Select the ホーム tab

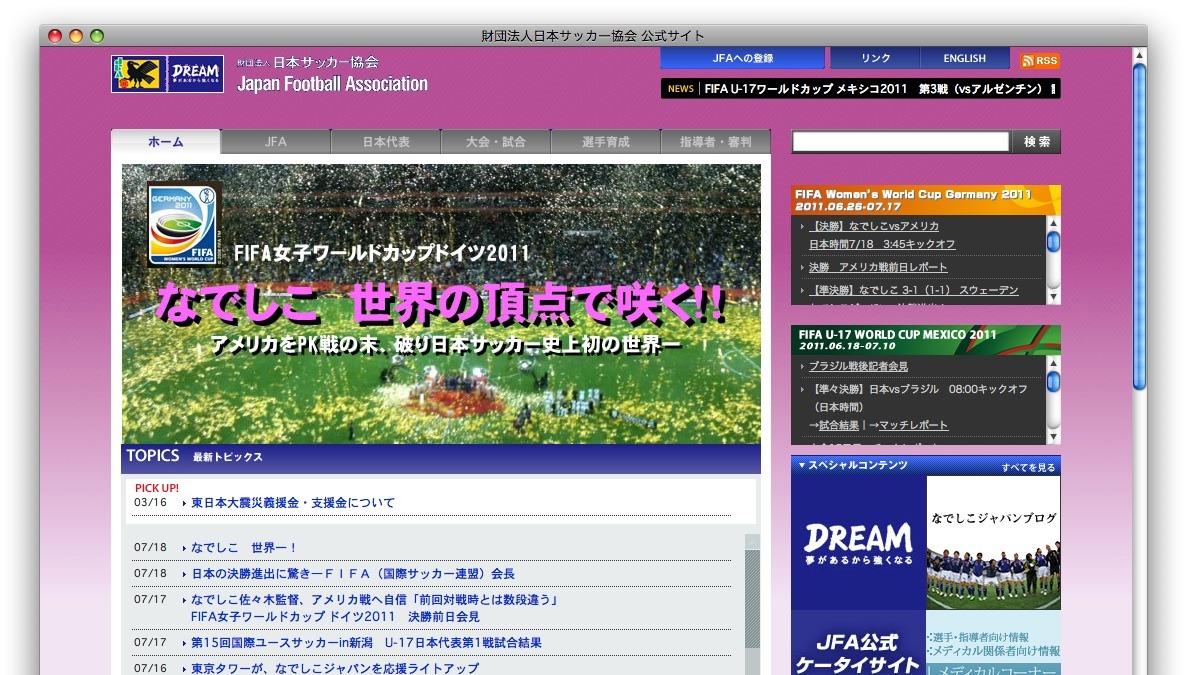[166, 142]
